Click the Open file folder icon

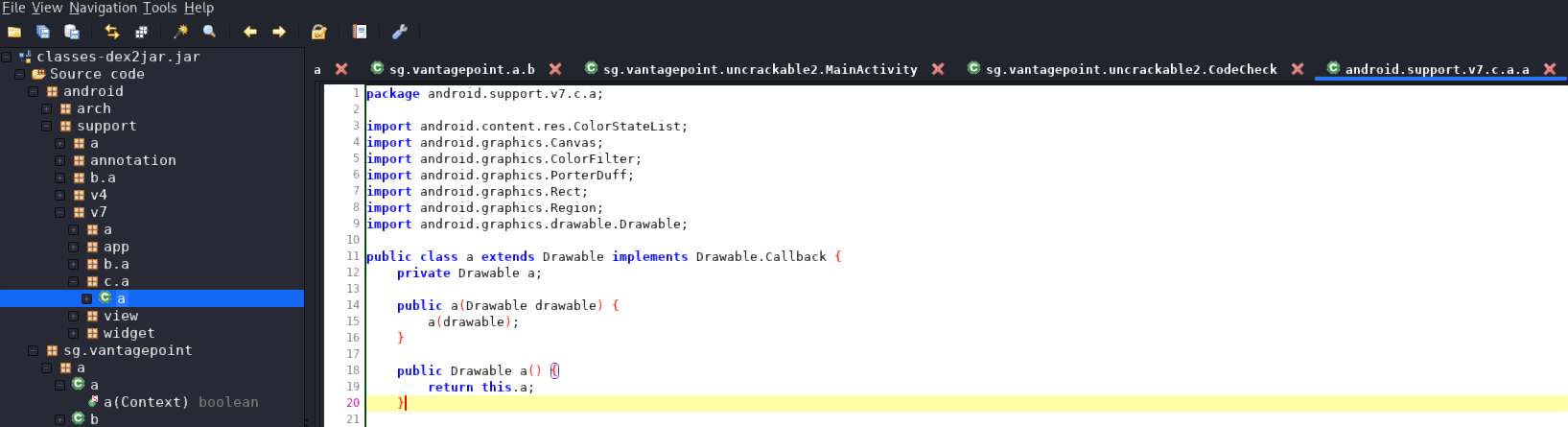14,32
